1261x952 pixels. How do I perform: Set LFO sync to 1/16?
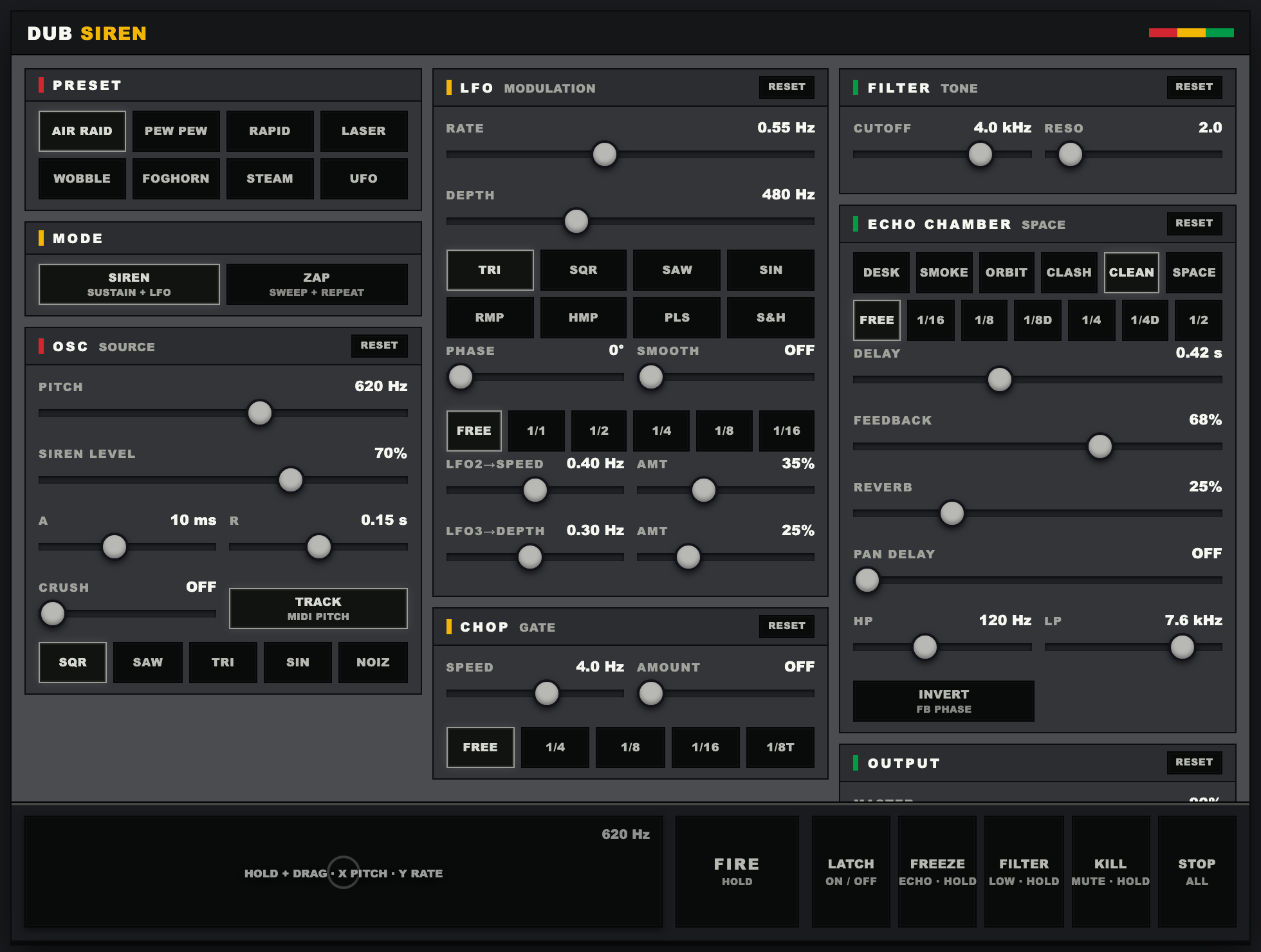787,431
